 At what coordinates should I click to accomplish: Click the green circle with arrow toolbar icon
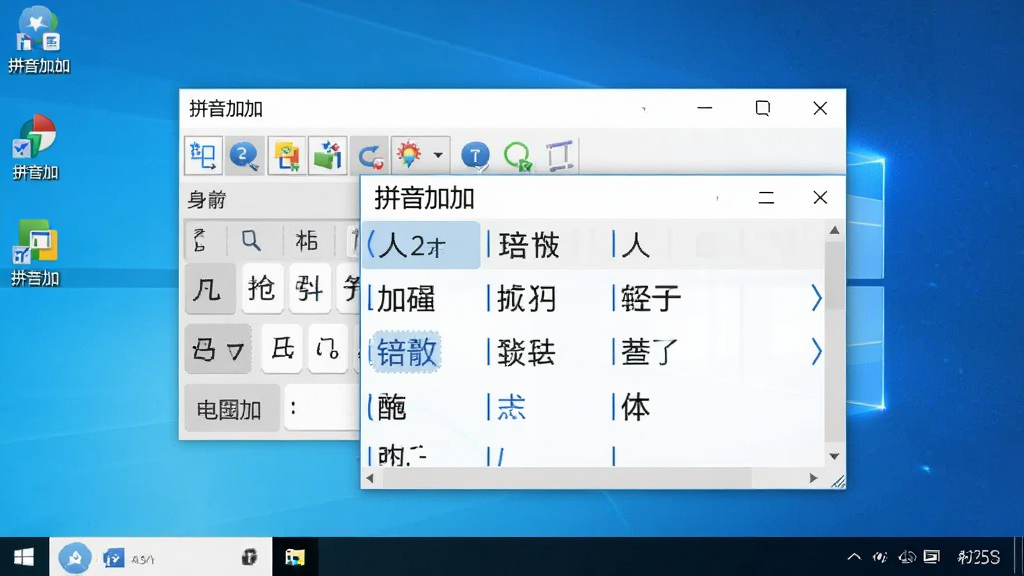coord(518,157)
